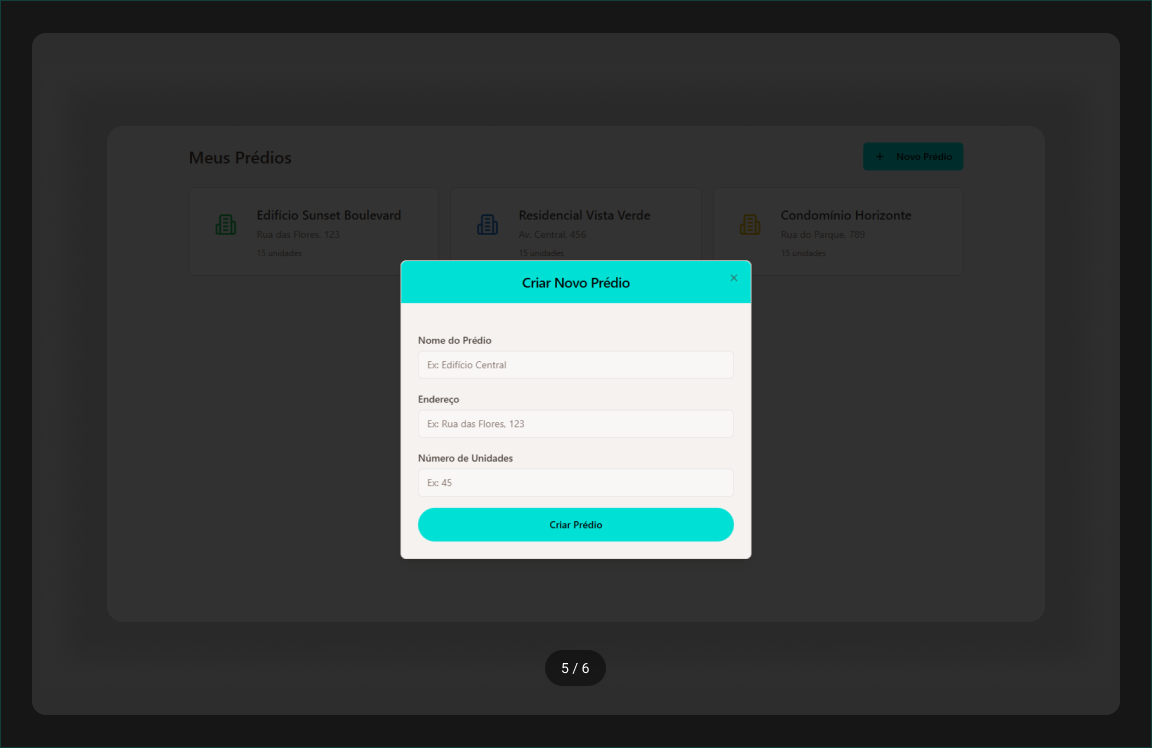Click the yellow Condomínio Horizonte building icon

[x=750, y=225]
